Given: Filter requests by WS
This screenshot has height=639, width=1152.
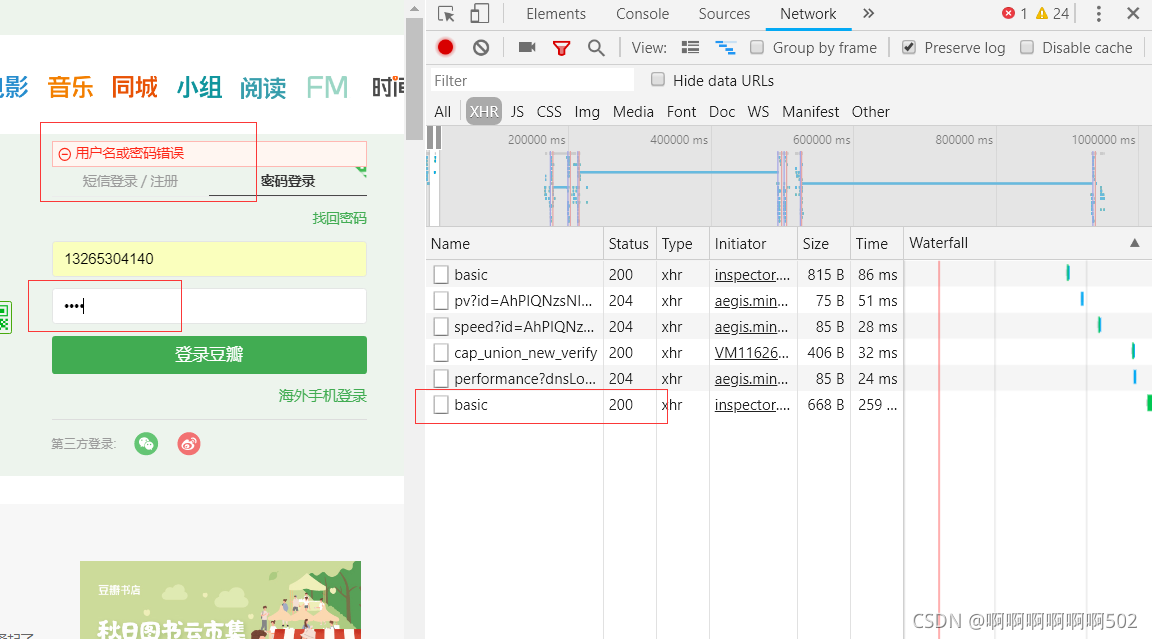Looking at the screenshot, I should point(758,112).
